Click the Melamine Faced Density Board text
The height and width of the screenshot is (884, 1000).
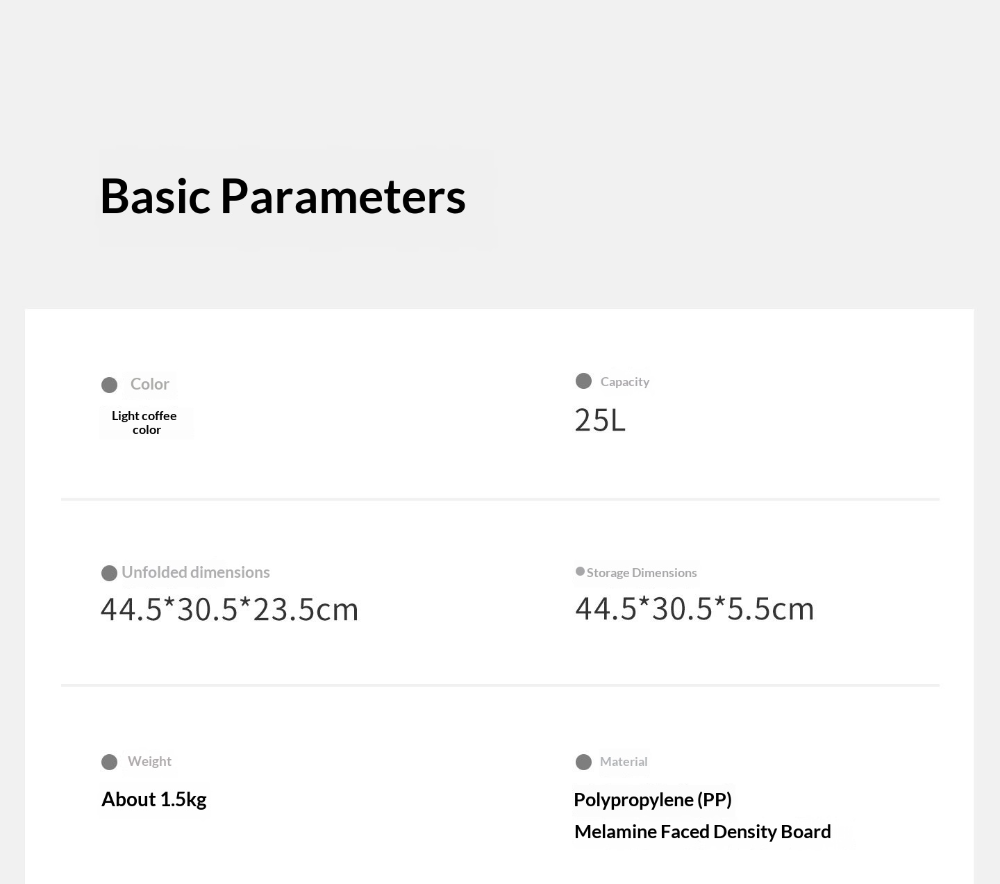(x=703, y=831)
